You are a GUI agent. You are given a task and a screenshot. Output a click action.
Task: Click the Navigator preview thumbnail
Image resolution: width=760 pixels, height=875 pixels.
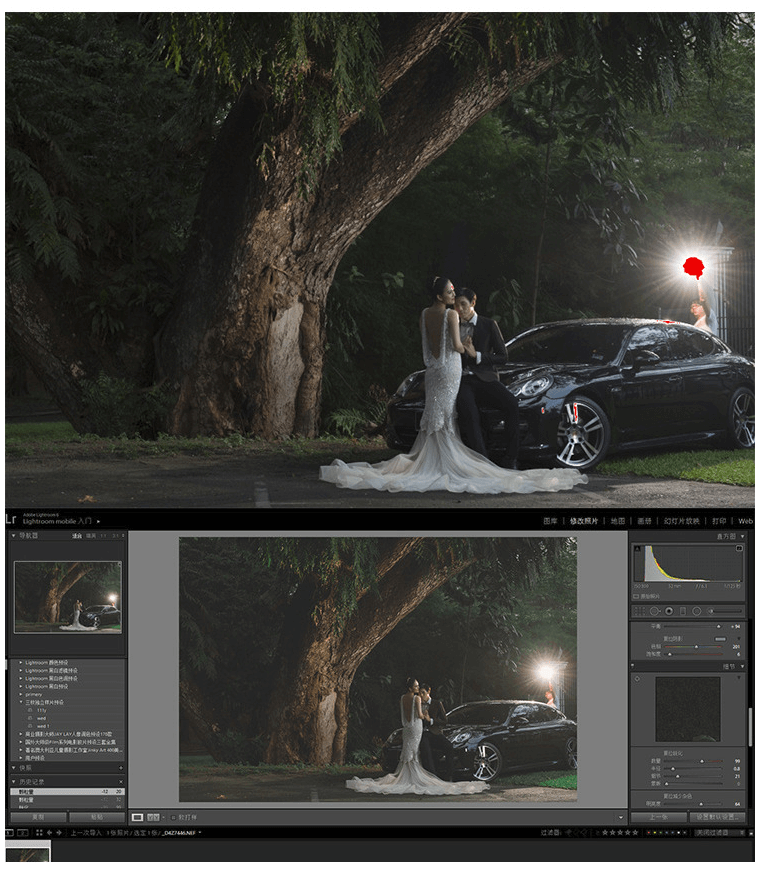(68, 597)
